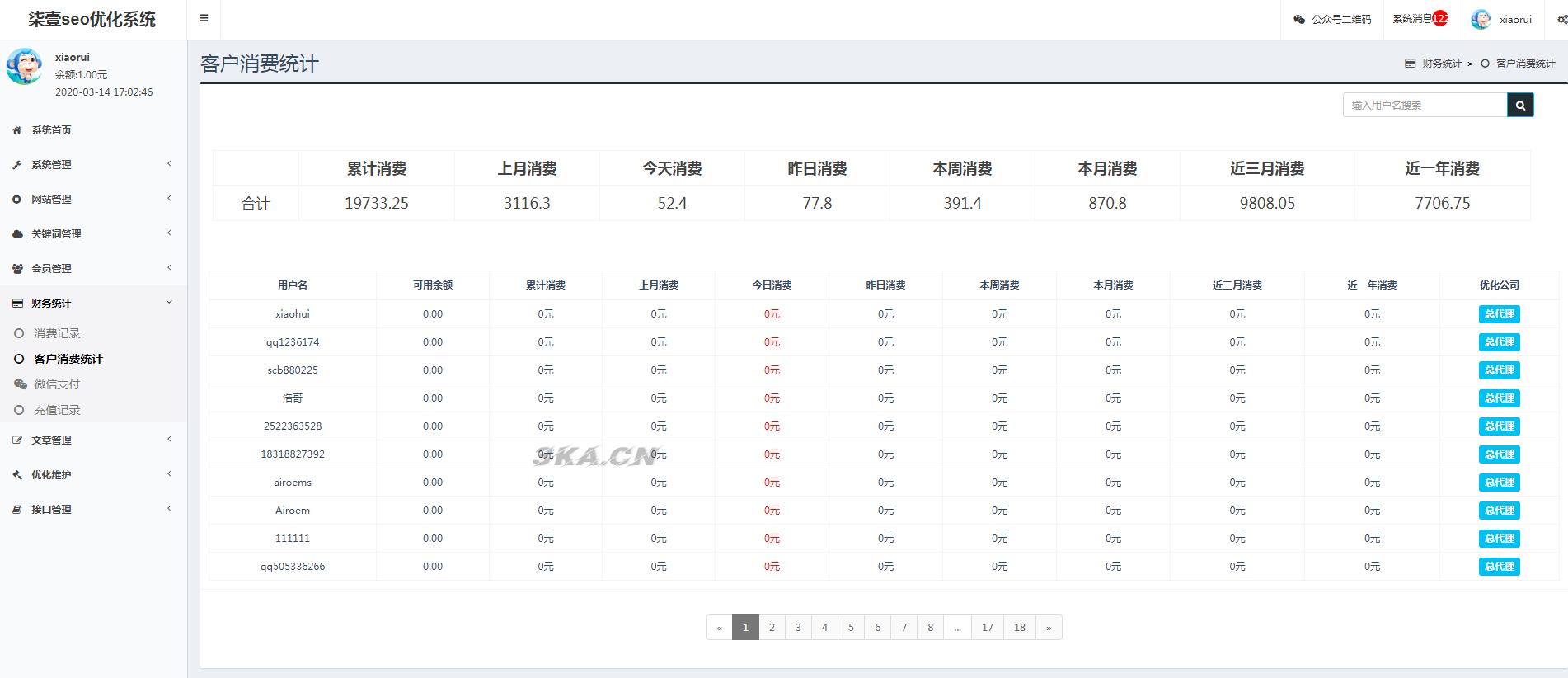The height and width of the screenshot is (678, 1568).
Task: Click the username search input field
Action: point(1425,105)
